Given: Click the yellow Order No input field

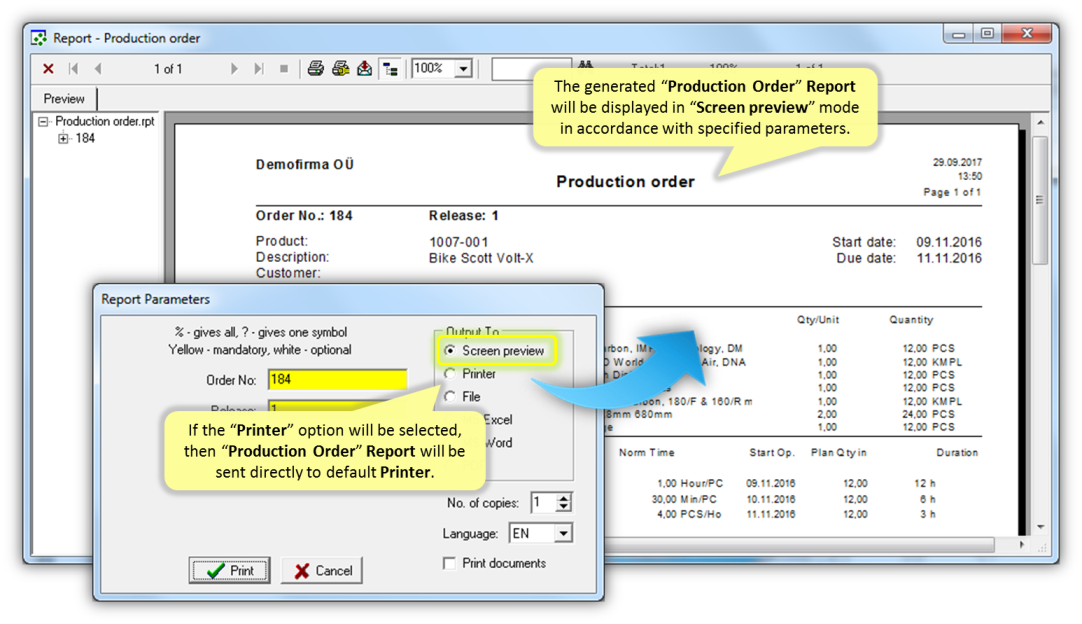Looking at the screenshot, I should 337,380.
